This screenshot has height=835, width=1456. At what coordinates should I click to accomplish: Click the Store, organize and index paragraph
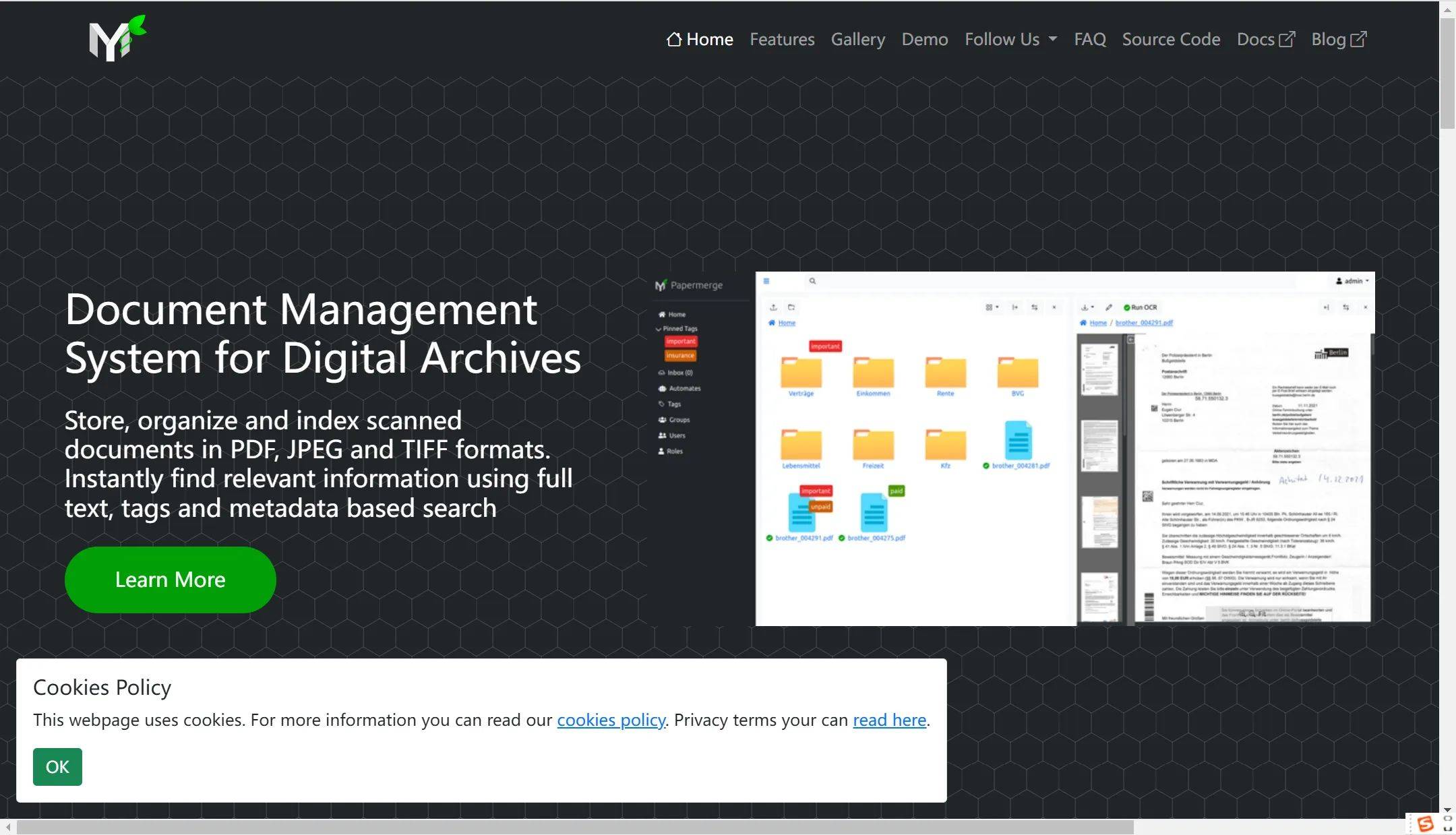pyautogui.click(x=318, y=464)
